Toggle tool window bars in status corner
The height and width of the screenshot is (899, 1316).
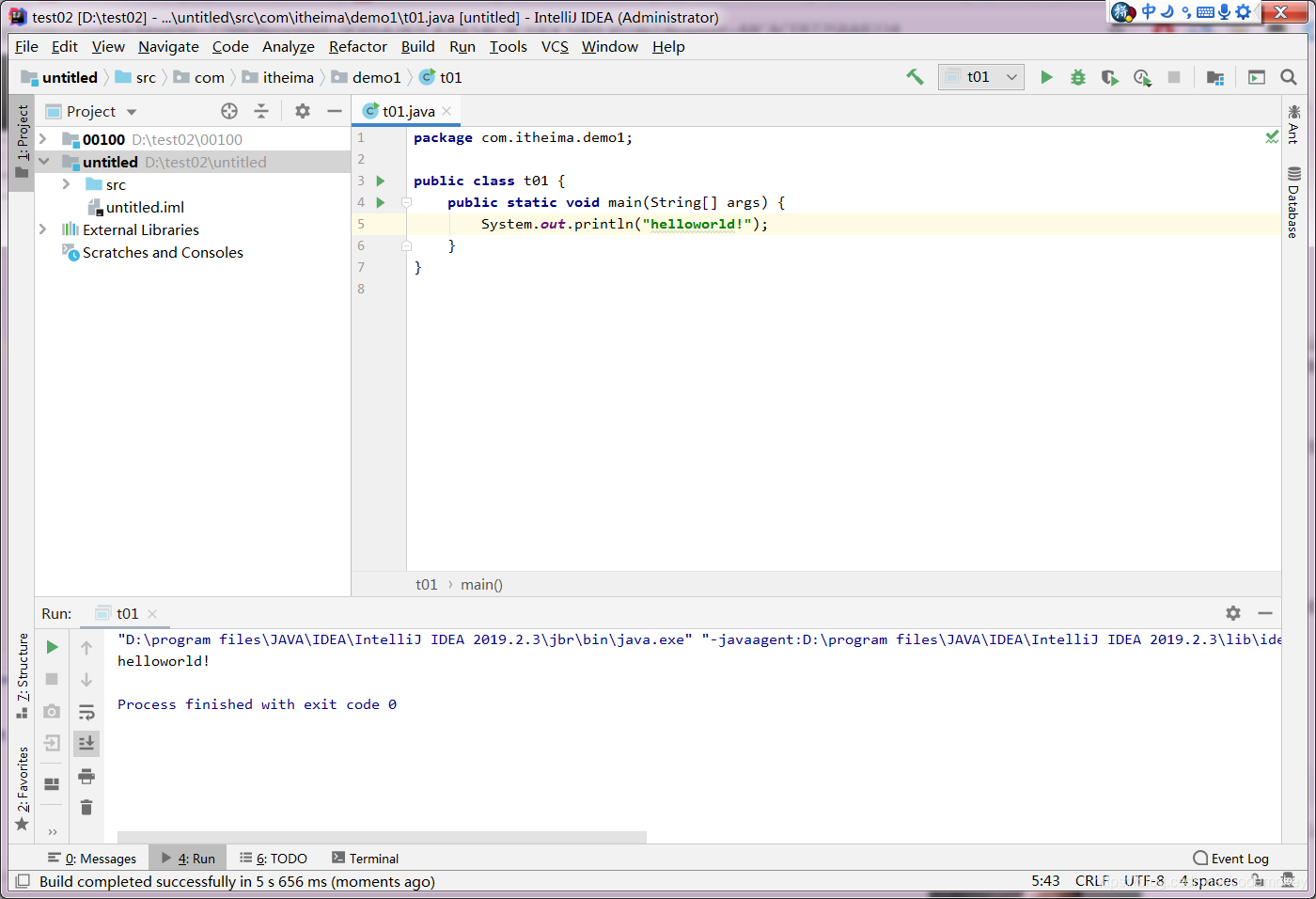click(23, 881)
